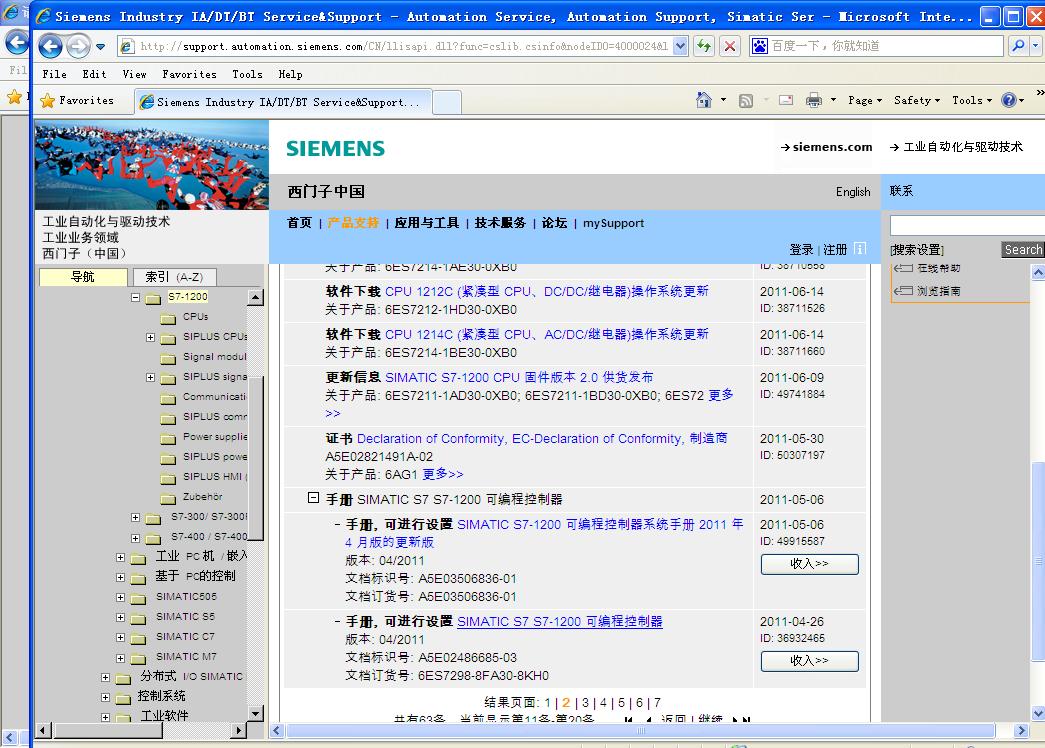Collapse the 手册 SIMATIC S7 S7-1200 section
1045x748 pixels.
pyautogui.click(x=313, y=497)
